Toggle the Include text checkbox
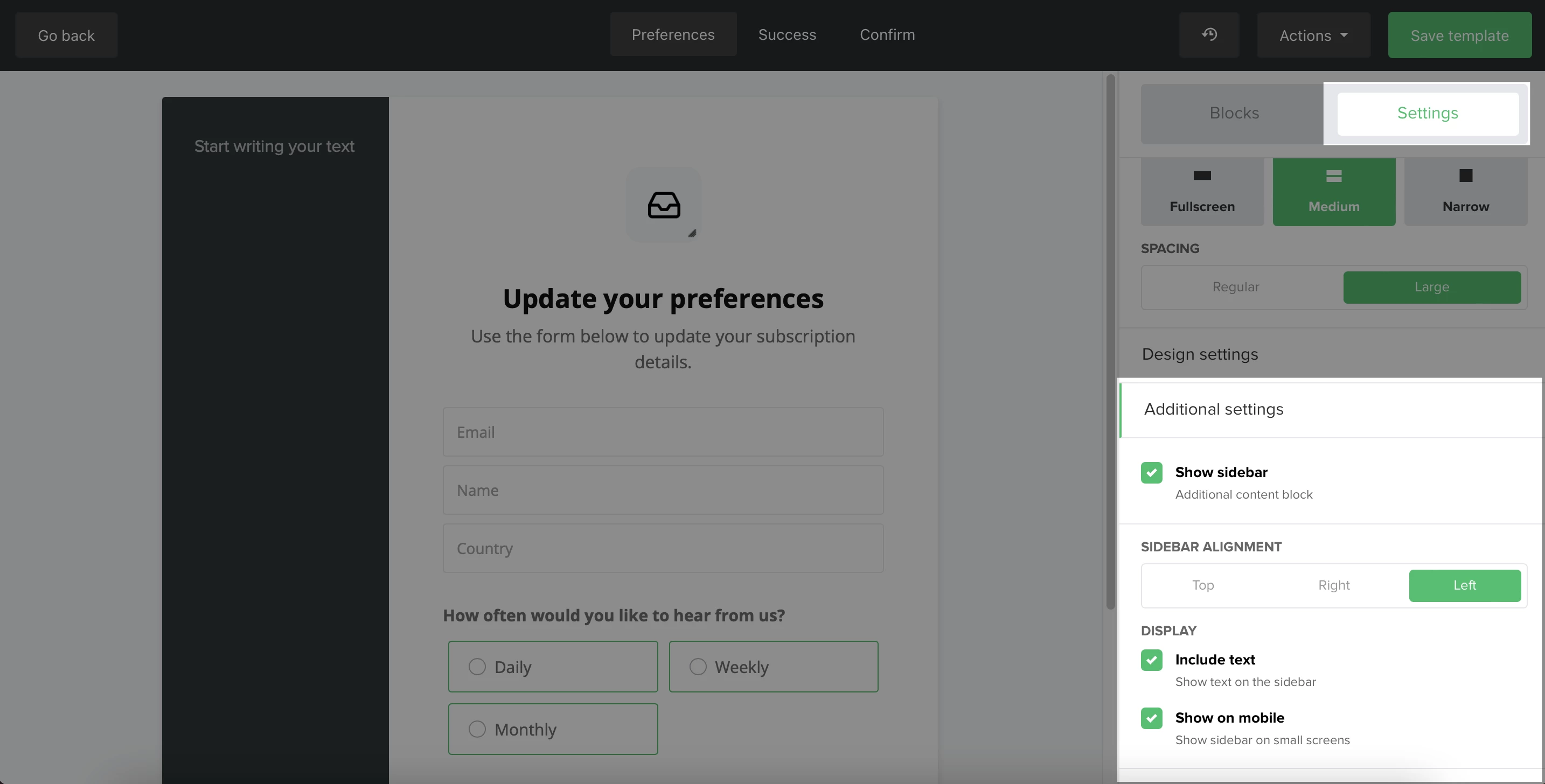The height and width of the screenshot is (784, 1545). click(1151, 660)
